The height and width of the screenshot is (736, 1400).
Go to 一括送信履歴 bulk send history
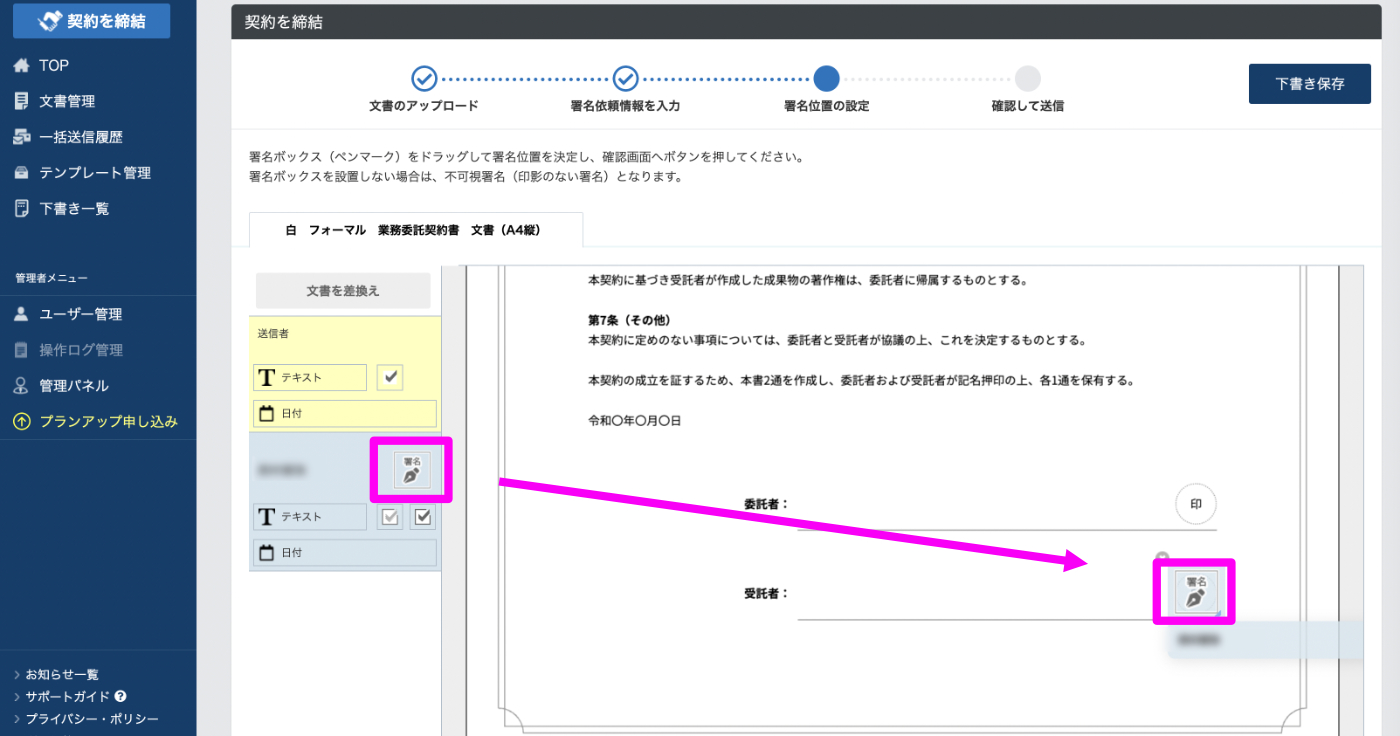tap(80, 137)
